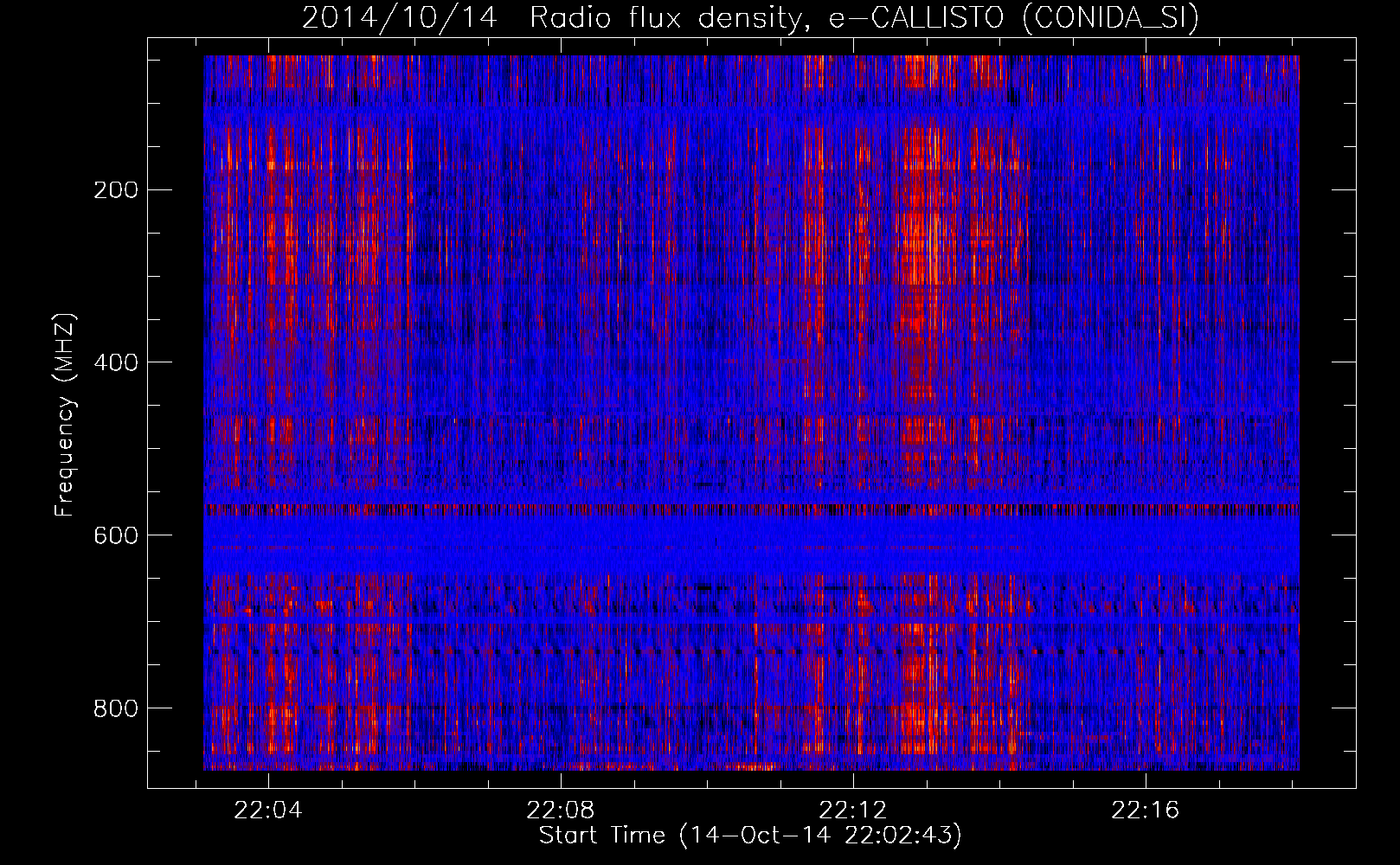Screen dimensions: 1400x865
Task: Click the 600 frequency tick label
Action: point(116,535)
